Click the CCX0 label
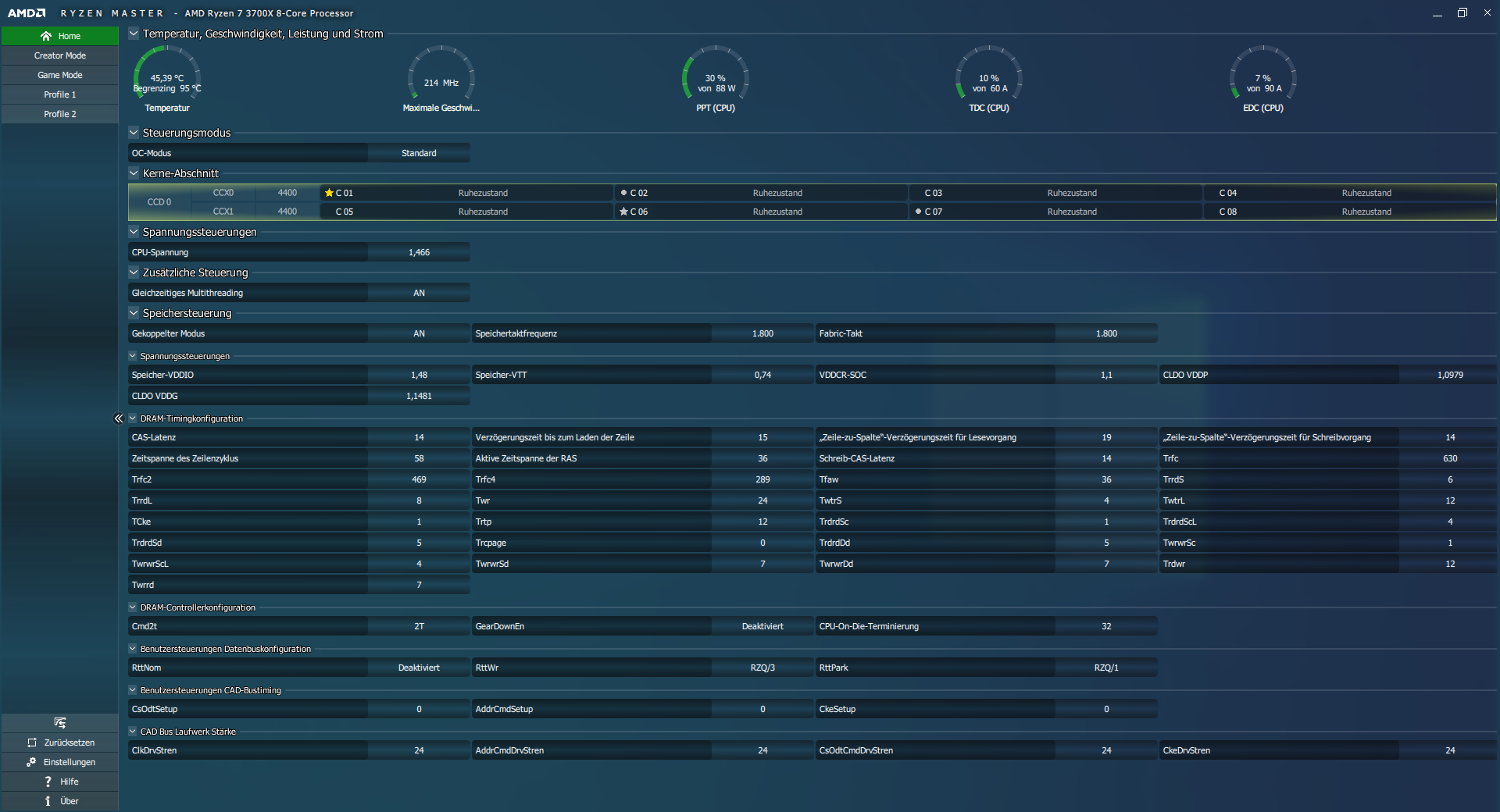The image size is (1500, 812). [223, 193]
